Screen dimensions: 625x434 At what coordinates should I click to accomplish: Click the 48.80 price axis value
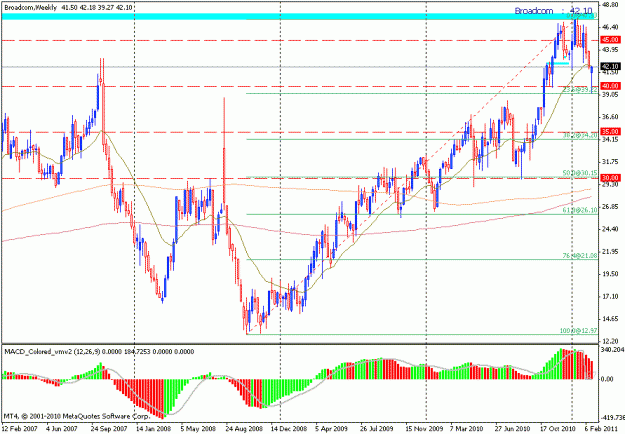[x=611, y=5]
